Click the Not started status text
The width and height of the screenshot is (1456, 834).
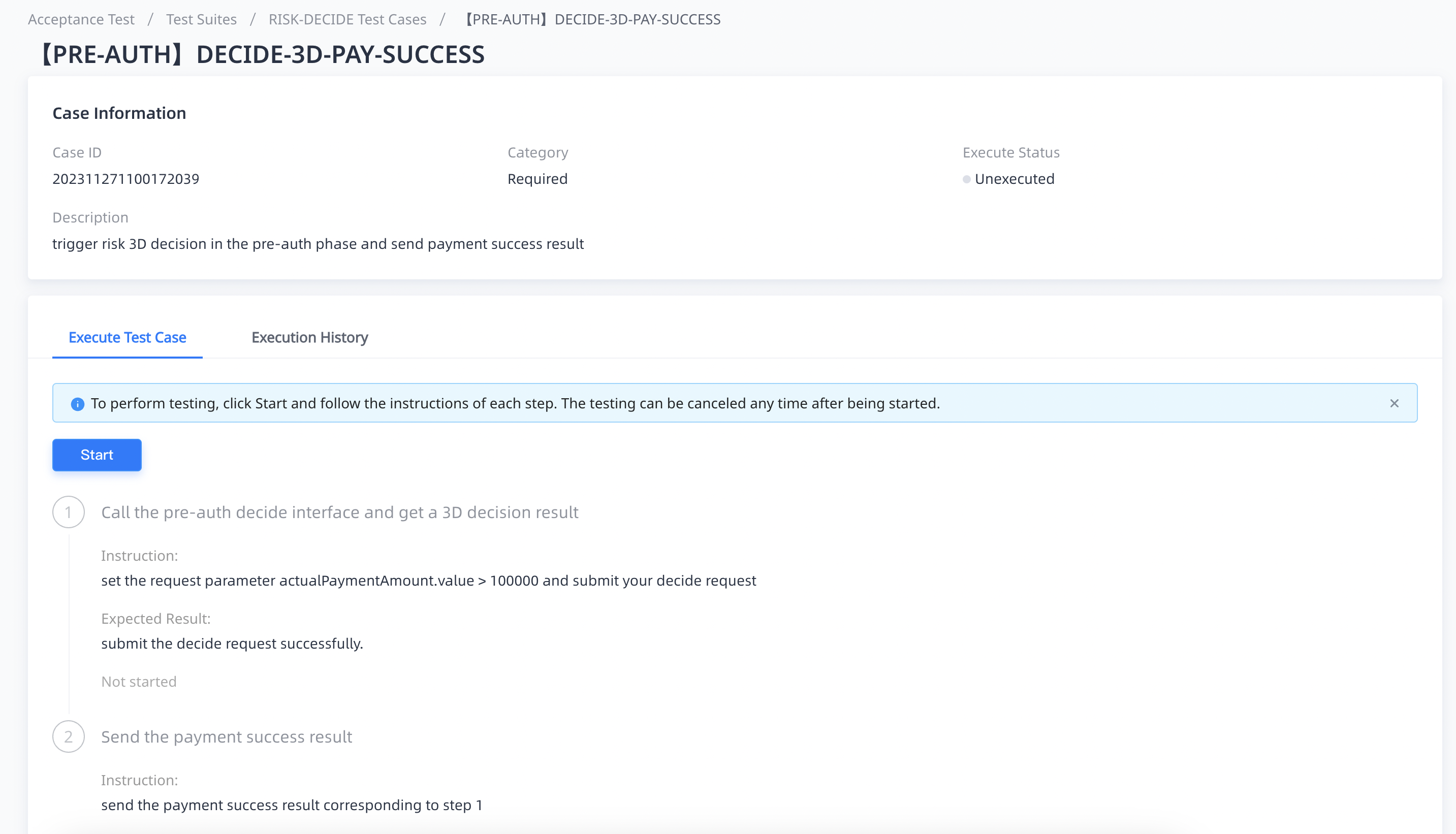[139, 682]
